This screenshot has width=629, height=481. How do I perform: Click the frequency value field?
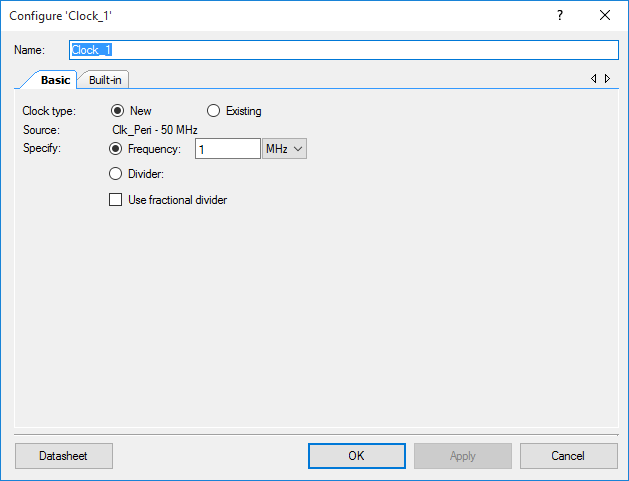click(x=227, y=149)
